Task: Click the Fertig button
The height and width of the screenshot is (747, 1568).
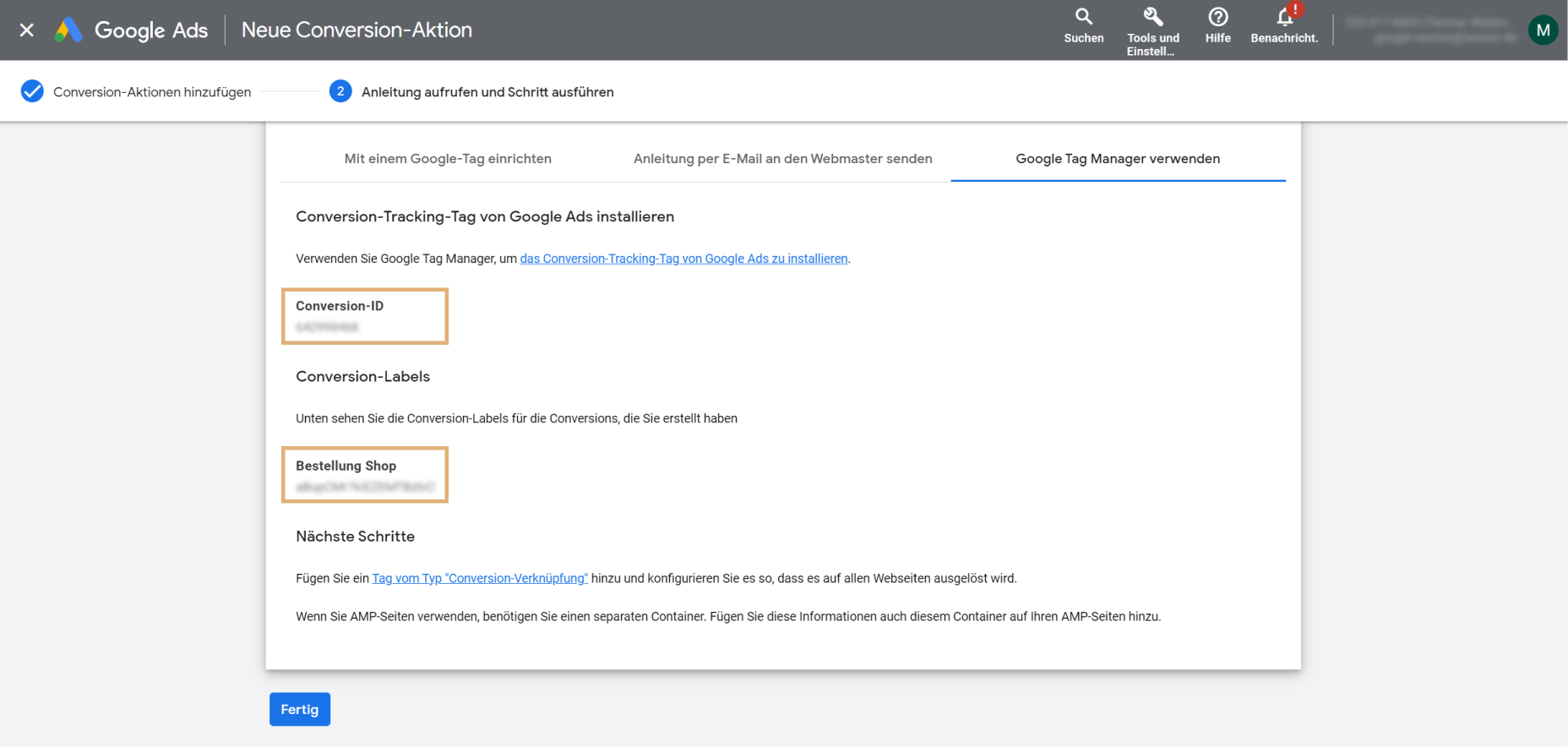Action: (x=300, y=710)
